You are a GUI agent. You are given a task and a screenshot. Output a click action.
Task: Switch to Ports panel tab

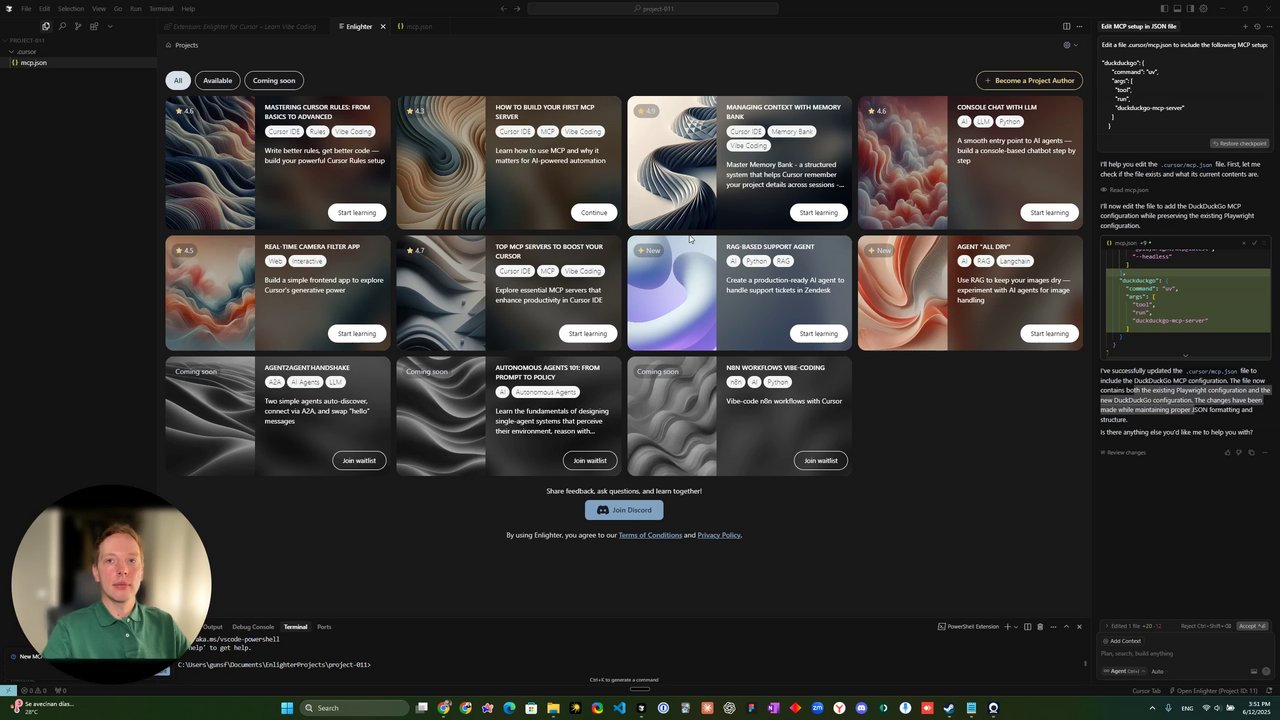pyautogui.click(x=324, y=627)
